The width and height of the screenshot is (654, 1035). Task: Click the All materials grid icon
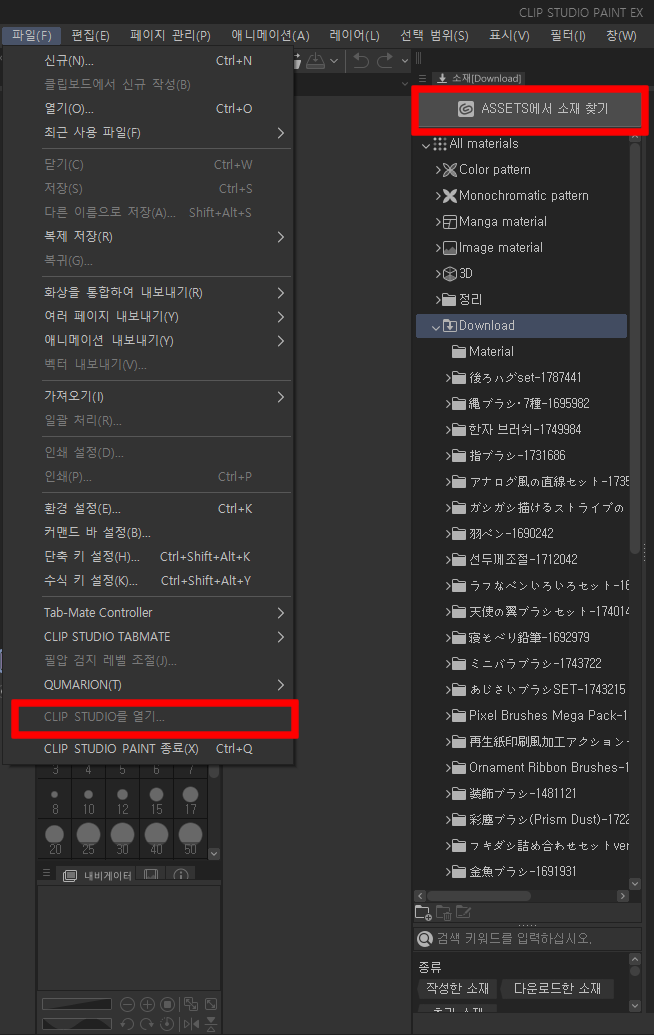[x=440, y=145]
